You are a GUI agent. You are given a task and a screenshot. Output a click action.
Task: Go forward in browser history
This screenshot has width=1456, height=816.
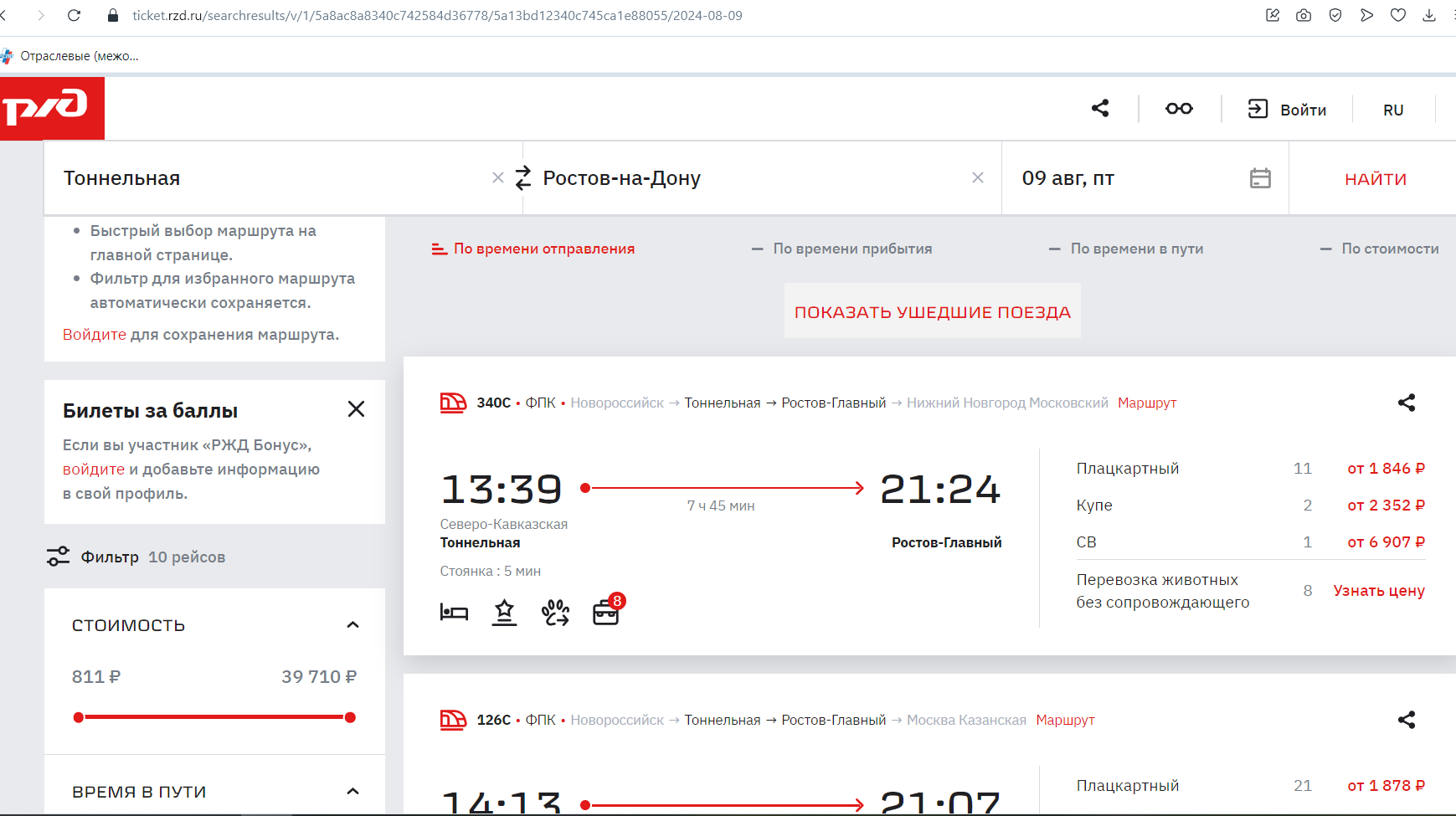[x=41, y=15]
